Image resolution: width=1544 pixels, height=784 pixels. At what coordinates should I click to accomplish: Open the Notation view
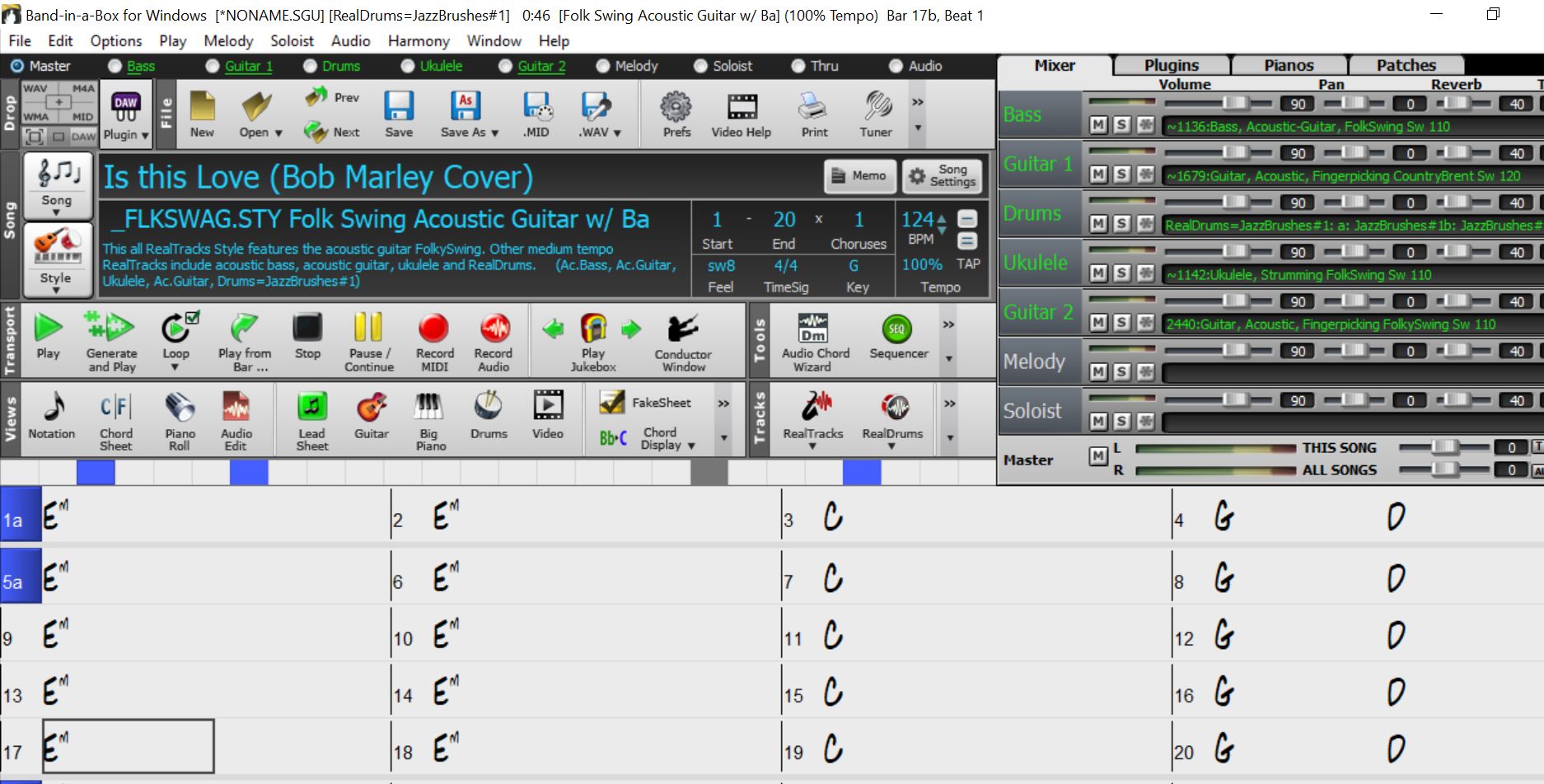(52, 416)
